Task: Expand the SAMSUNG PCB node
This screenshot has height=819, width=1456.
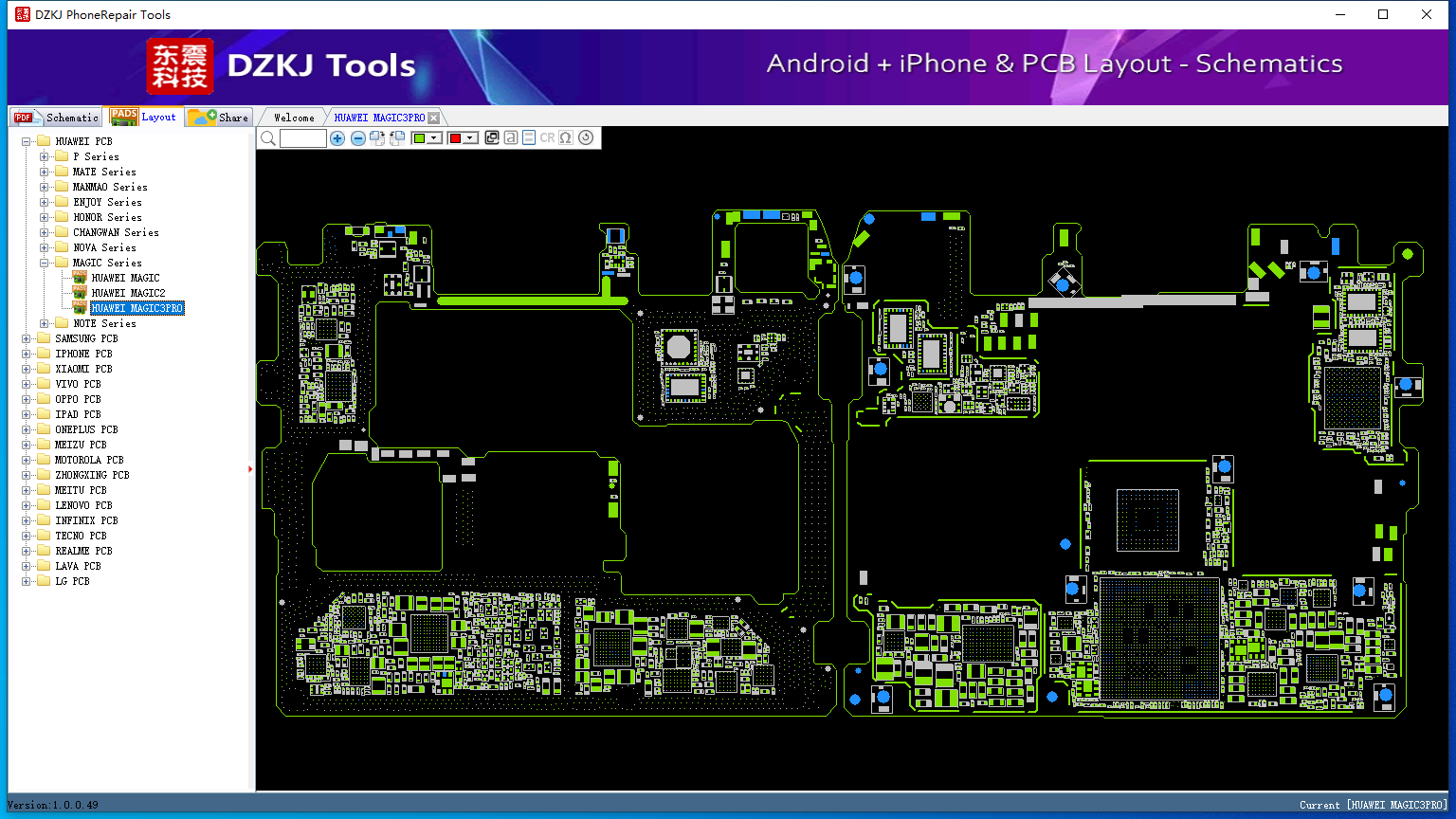Action: coord(27,338)
